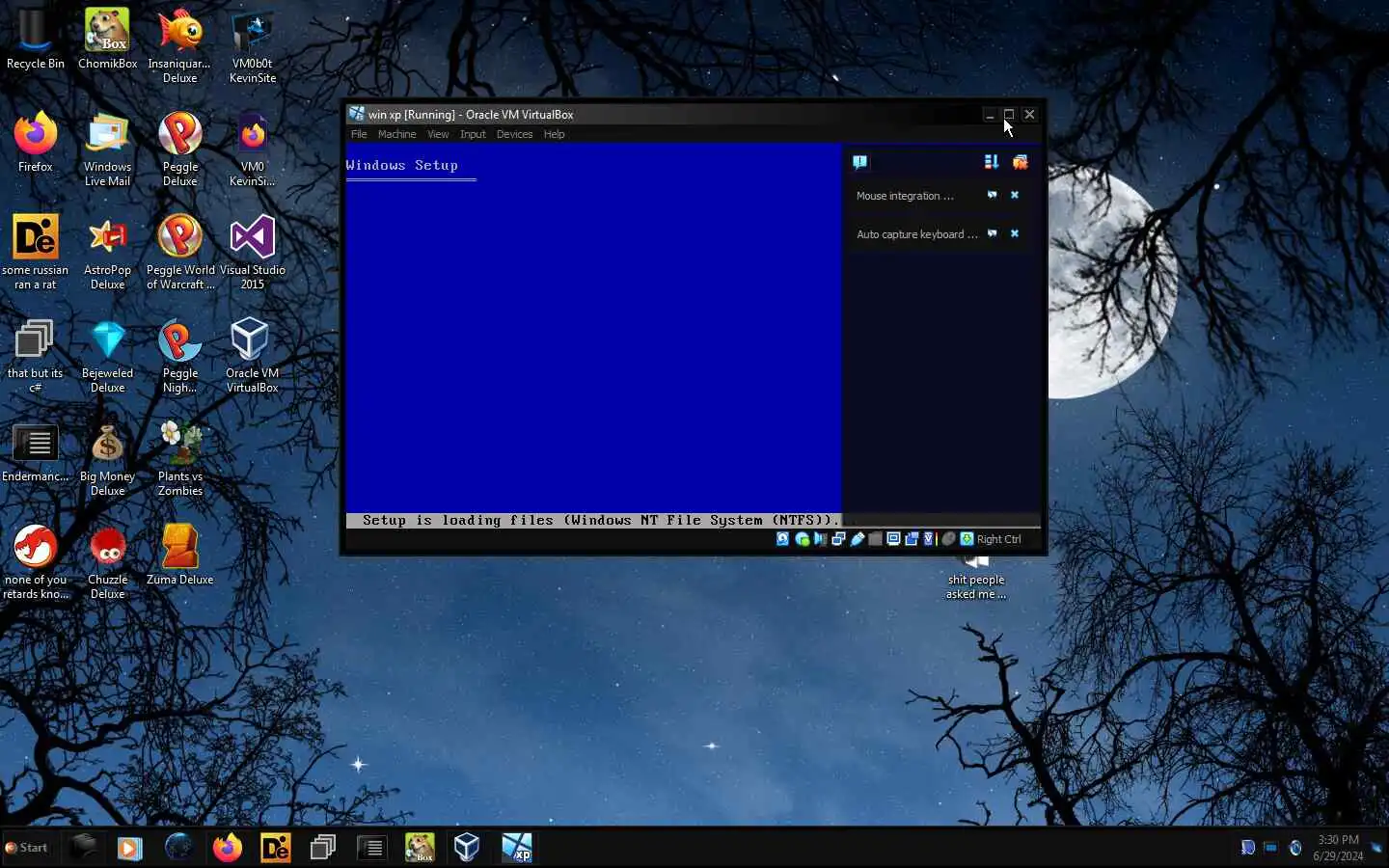The width and height of the screenshot is (1389, 868).
Task: Minimize the win xp VirtualBox window
Action: [x=989, y=114]
